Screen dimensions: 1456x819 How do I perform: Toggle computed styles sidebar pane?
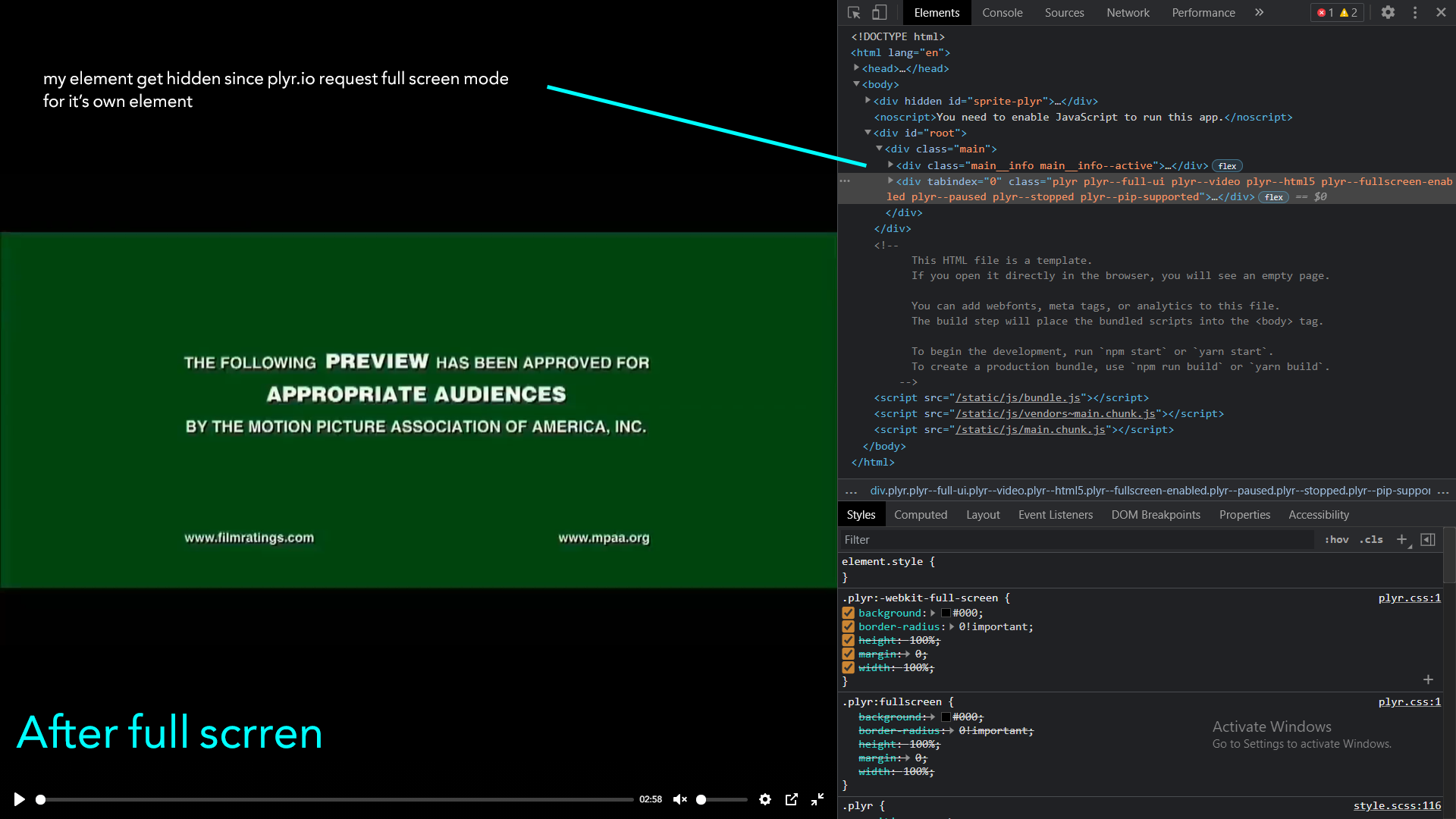coord(1428,540)
